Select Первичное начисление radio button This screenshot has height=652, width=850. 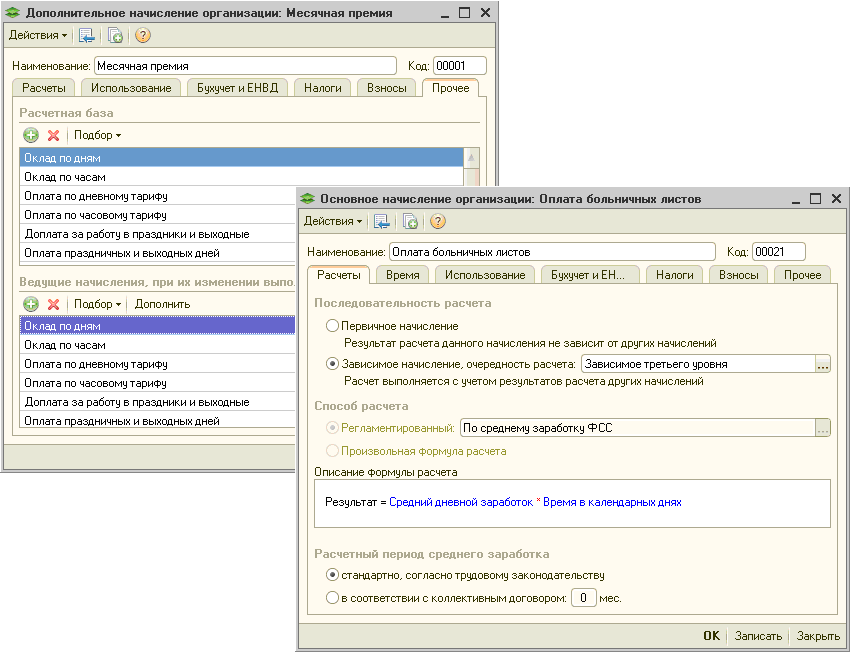coord(332,326)
